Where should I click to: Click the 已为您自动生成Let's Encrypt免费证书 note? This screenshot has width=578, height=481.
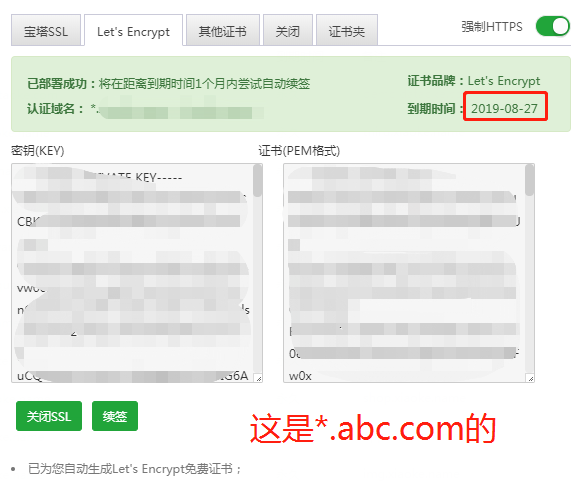pos(135,469)
